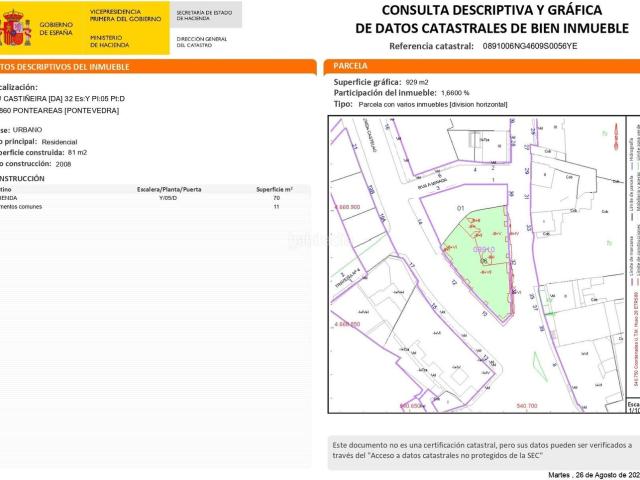This screenshot has height=480, width=640.
Task: Click the '01' parcel label on map
Action: click(x=460, y=209)
